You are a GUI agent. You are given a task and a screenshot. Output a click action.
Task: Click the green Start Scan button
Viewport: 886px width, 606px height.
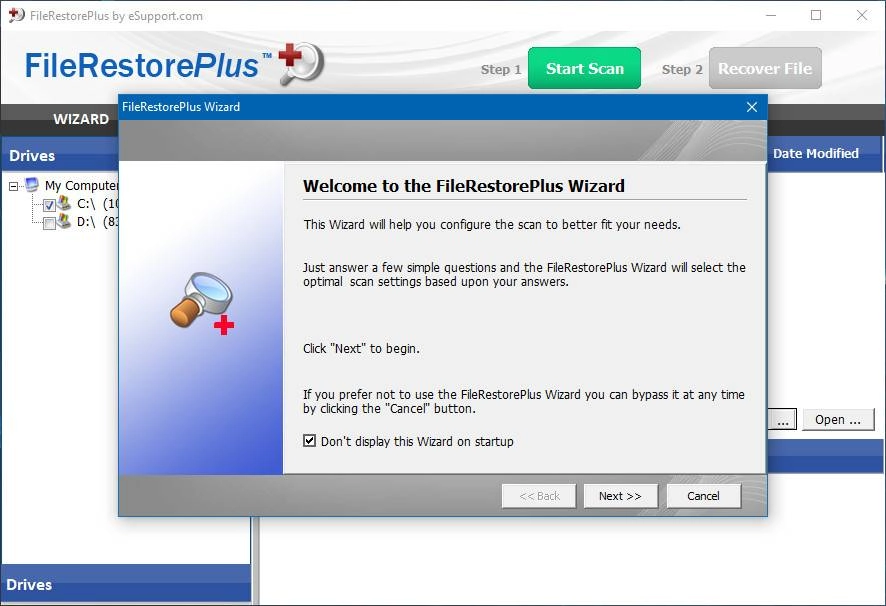[584, 68]
